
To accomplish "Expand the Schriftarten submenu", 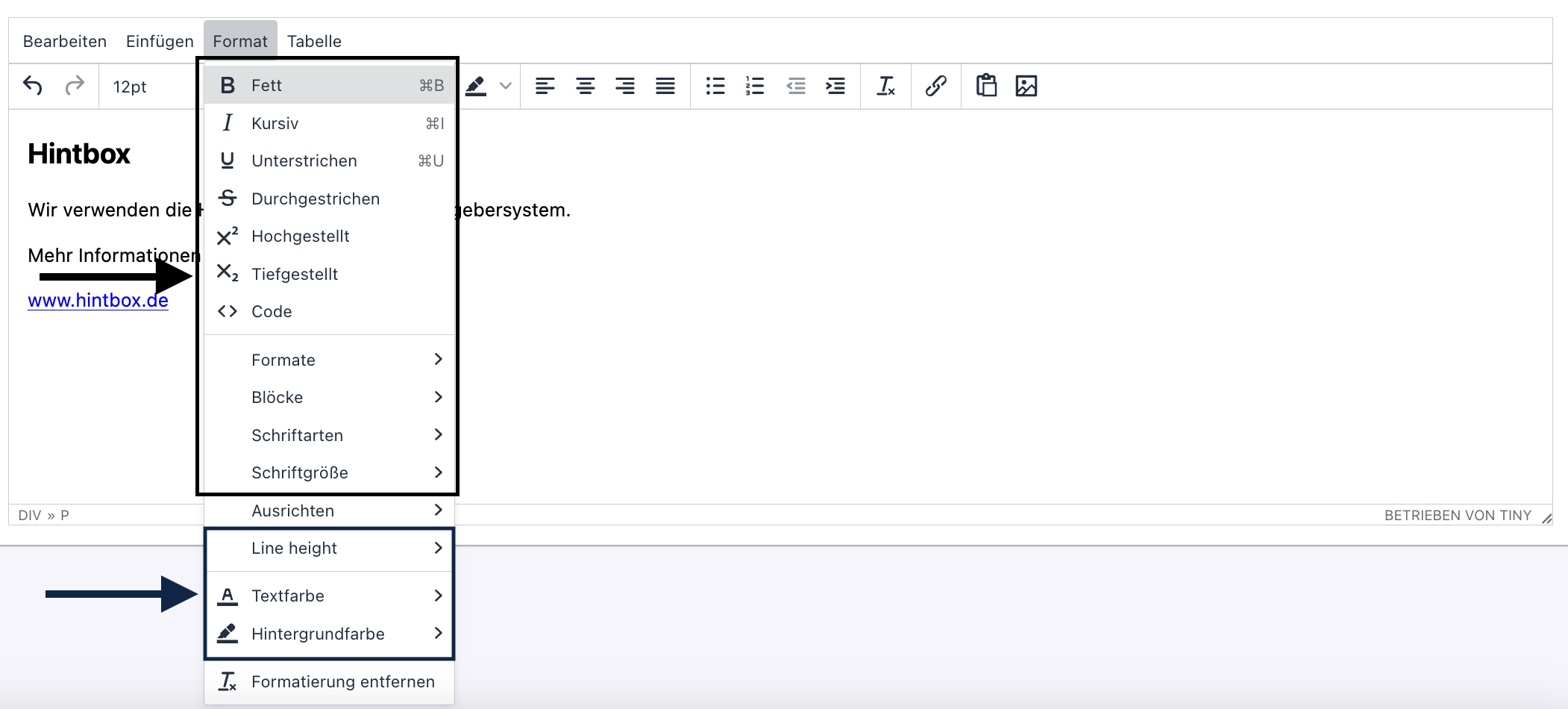I will tap(329, 435).
